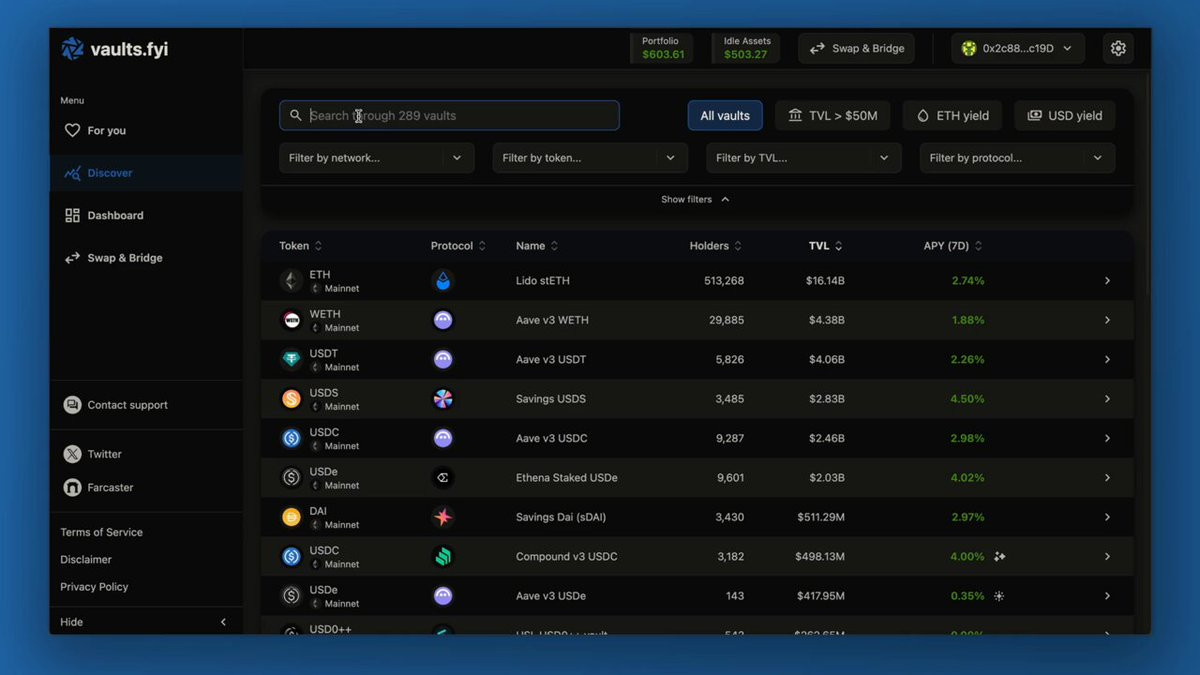The image size is (1200, 675).
Task: Click the Portfolio $603.61 box
Action: [x=661, y=48]
